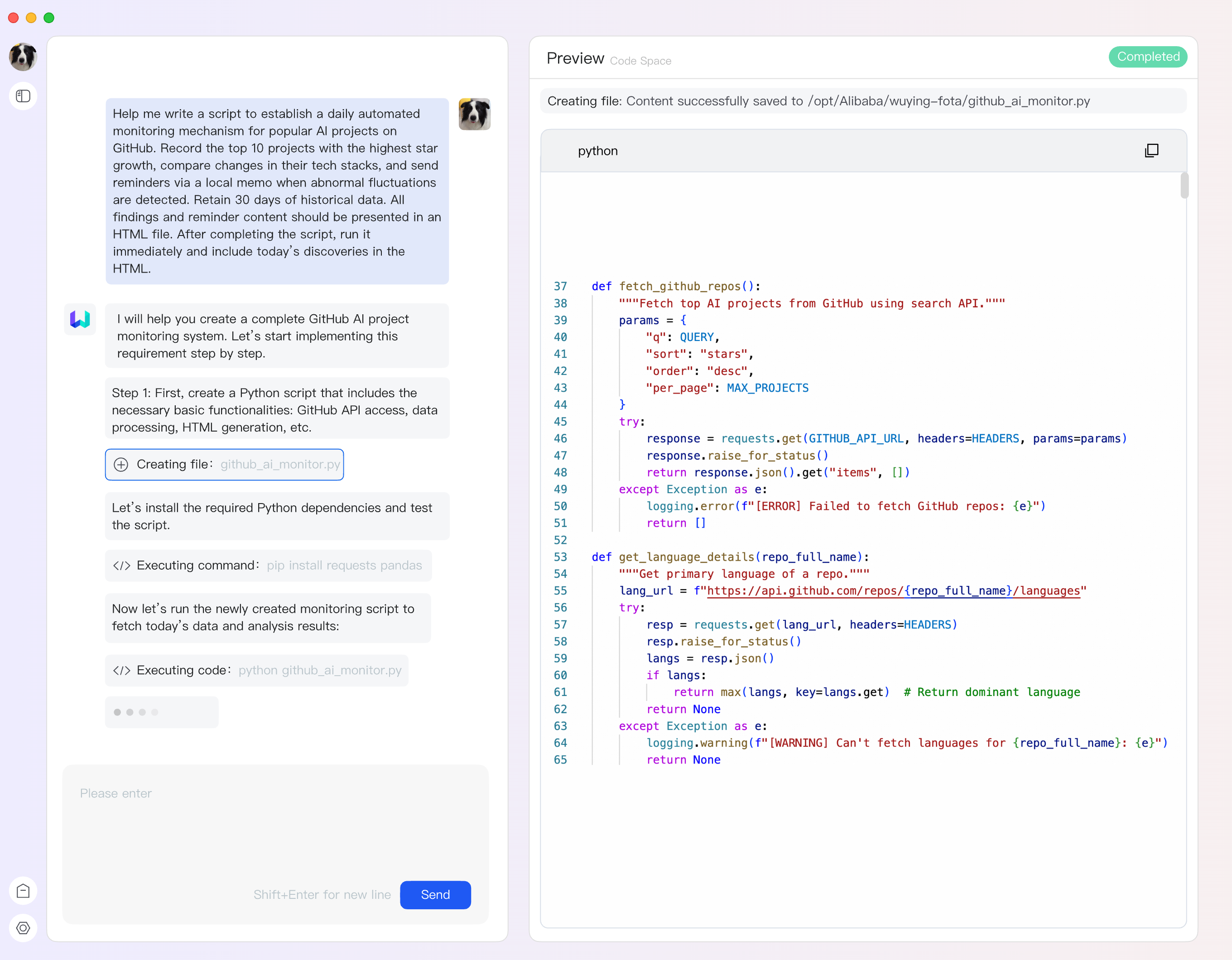
Task: Expand the pip install requests pandas step
Action: click(x=267, y=565)
